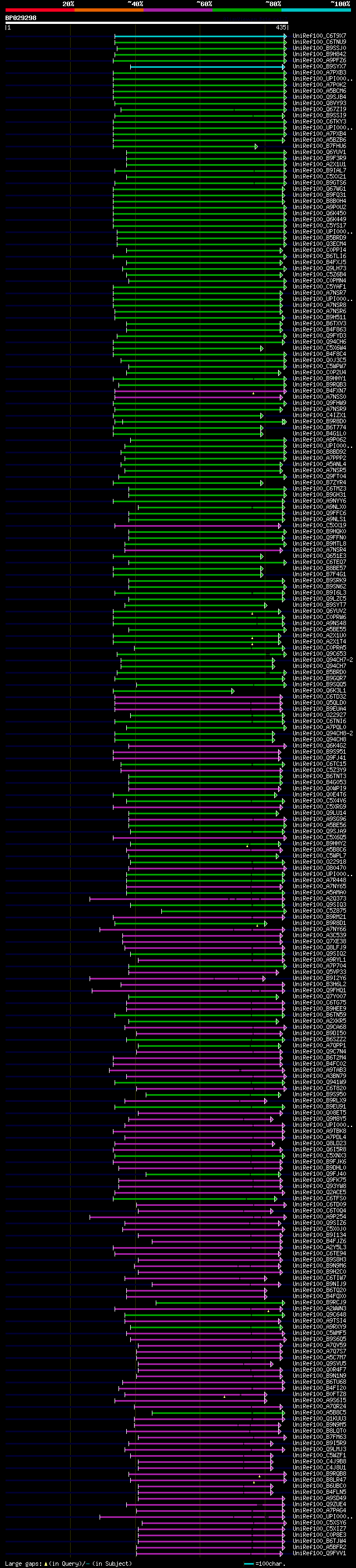Open hit UniRef100_A7PXB4
This screenshot has height=1568, width=356.
(319, 134)
